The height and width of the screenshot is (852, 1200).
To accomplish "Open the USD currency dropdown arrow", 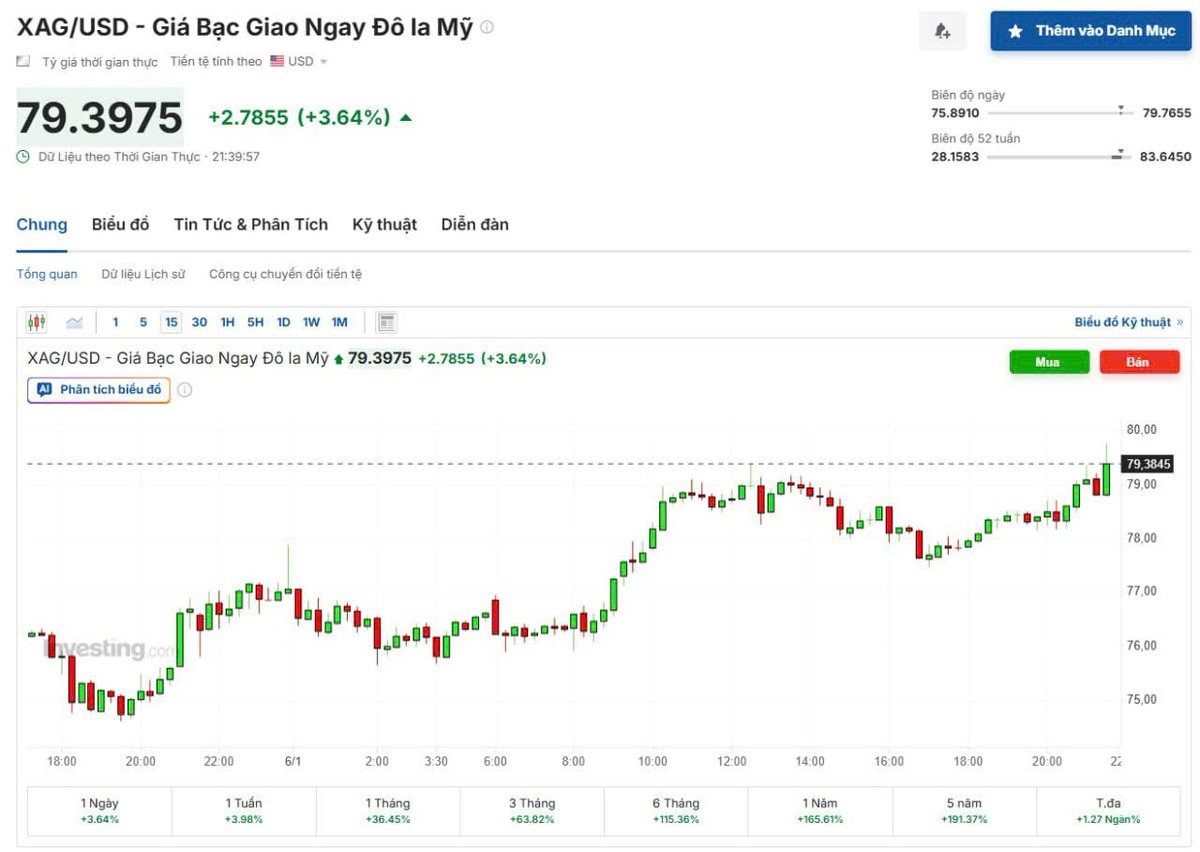I will [x=323, y=62].
